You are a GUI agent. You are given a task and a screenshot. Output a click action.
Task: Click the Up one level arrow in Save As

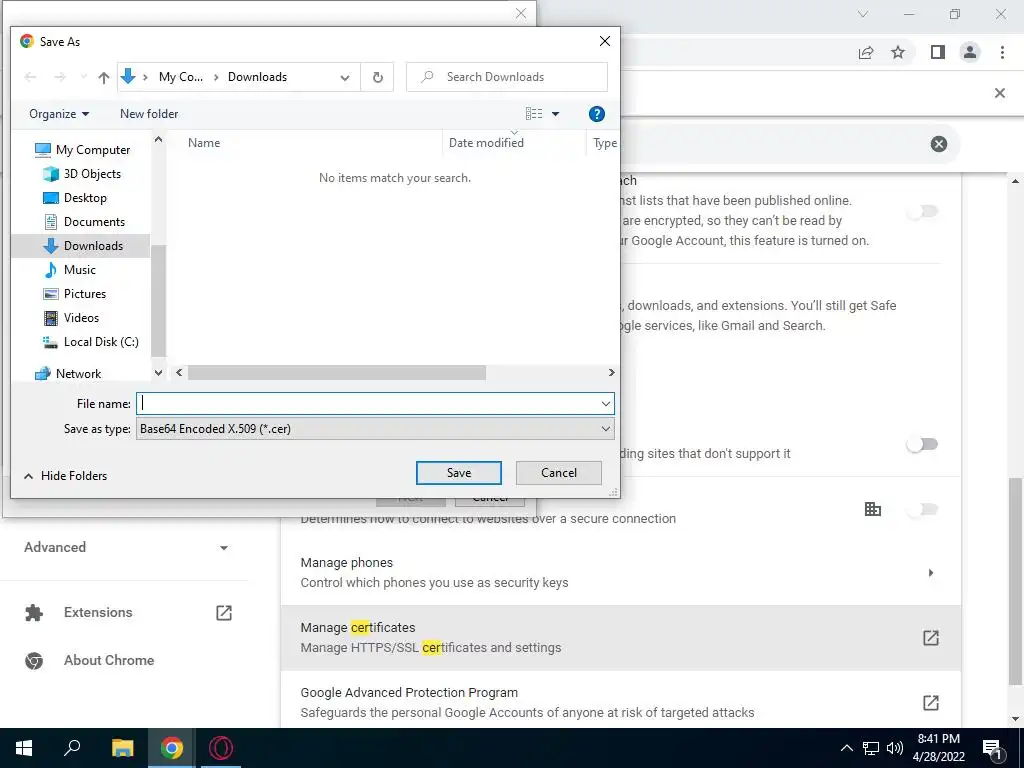pyautogui.click(x=103, y=78)
